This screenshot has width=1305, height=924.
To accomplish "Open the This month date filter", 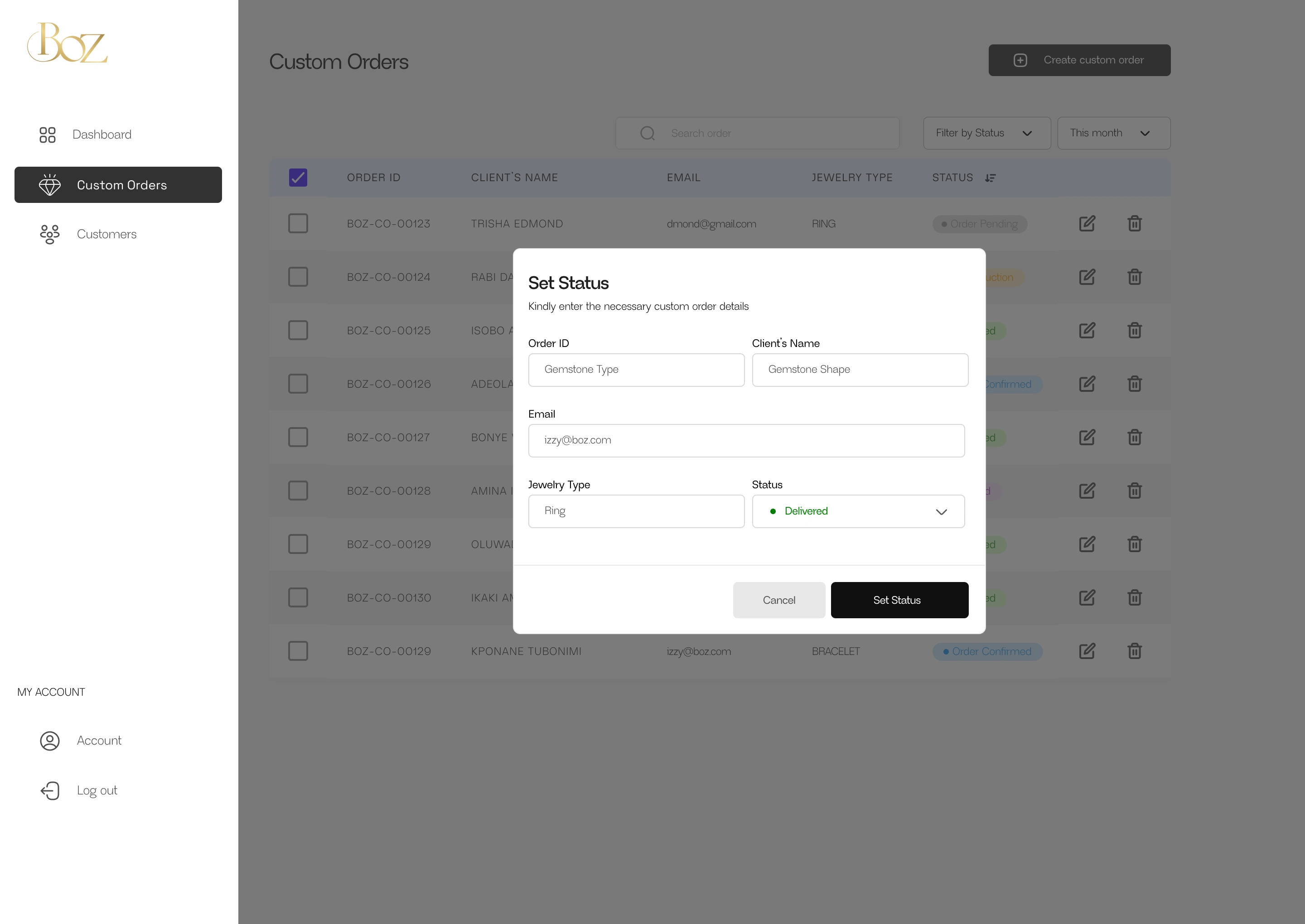I will click(1112, 133).
